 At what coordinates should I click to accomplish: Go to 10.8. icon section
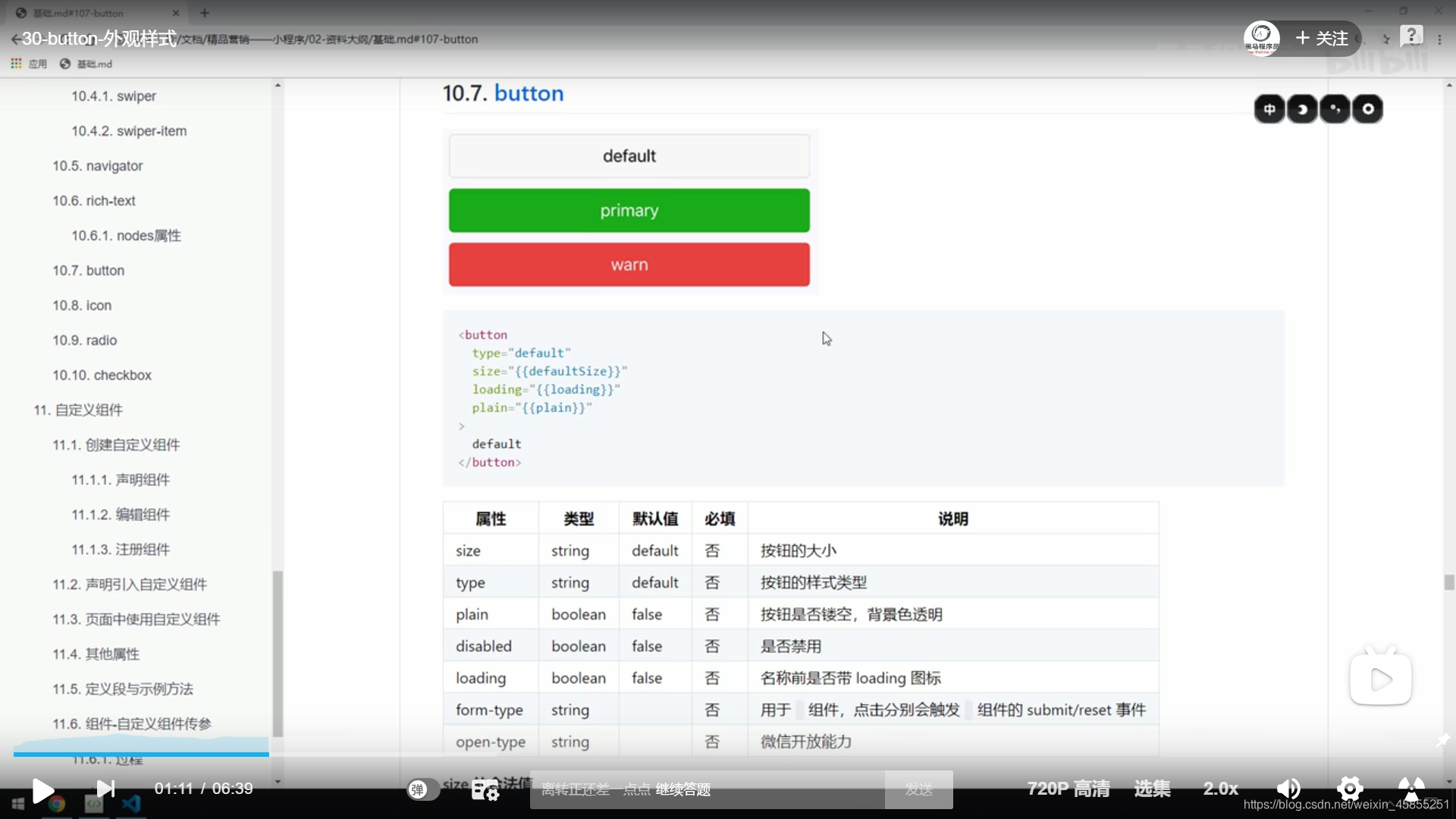pyautogui.click(x=82, y=306)
